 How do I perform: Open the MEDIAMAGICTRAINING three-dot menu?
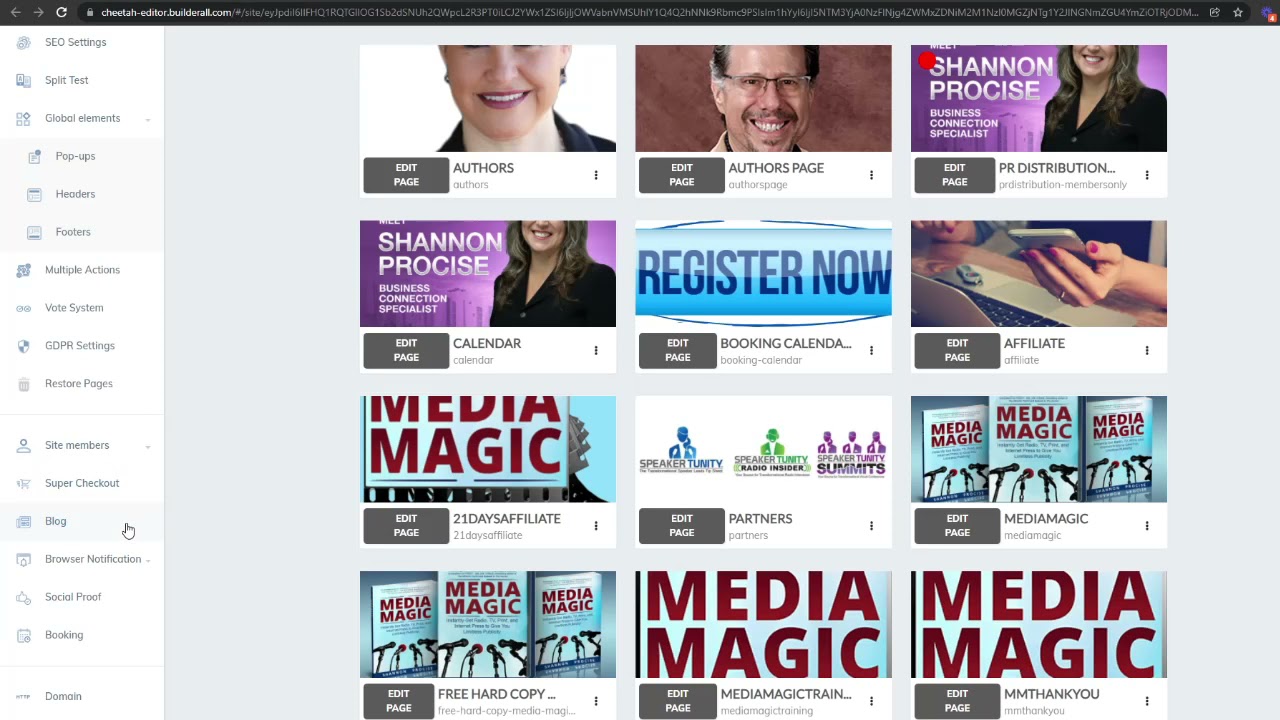[871, 701]
